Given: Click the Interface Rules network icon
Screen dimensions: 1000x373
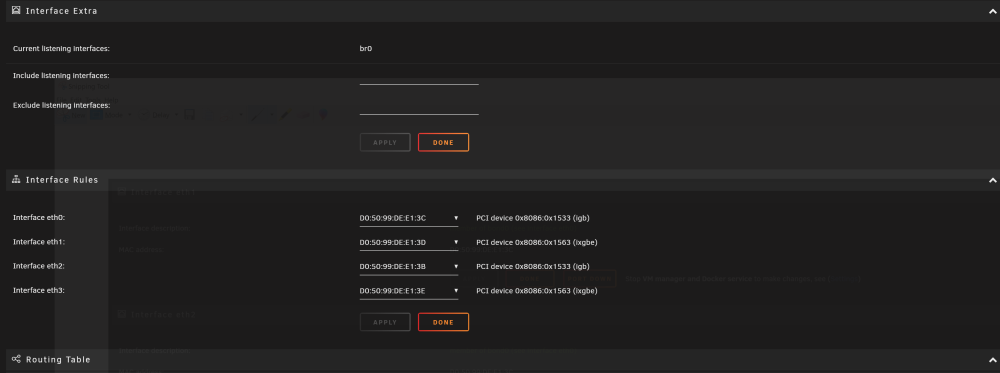Looking at the screenshot, I should (17, 180).
